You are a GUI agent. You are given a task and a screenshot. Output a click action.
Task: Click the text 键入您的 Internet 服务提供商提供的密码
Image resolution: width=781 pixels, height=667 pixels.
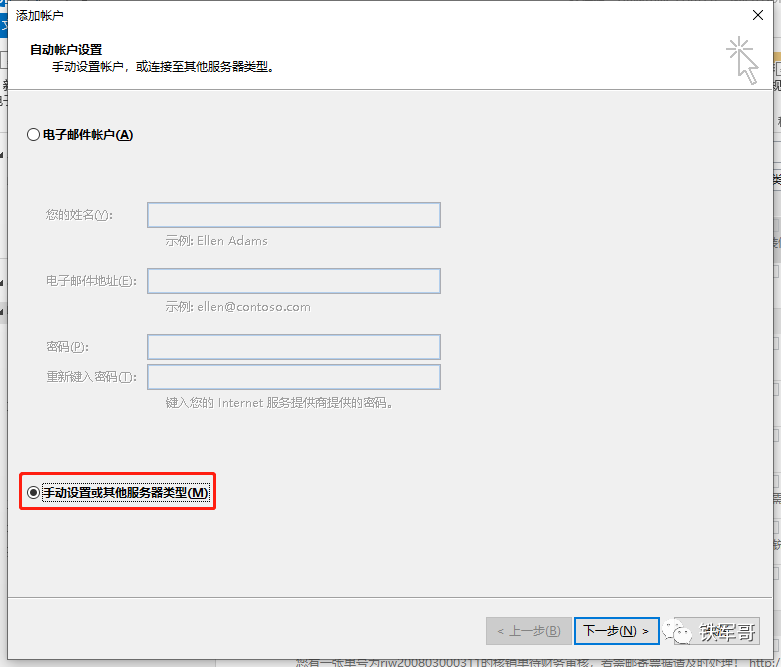[x=279, y=402]
